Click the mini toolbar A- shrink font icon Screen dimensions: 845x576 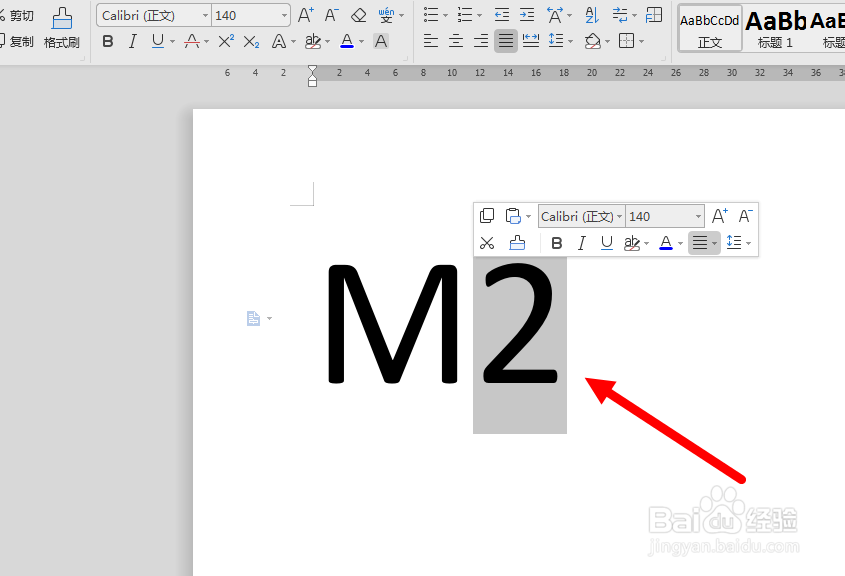click(745, 216)
